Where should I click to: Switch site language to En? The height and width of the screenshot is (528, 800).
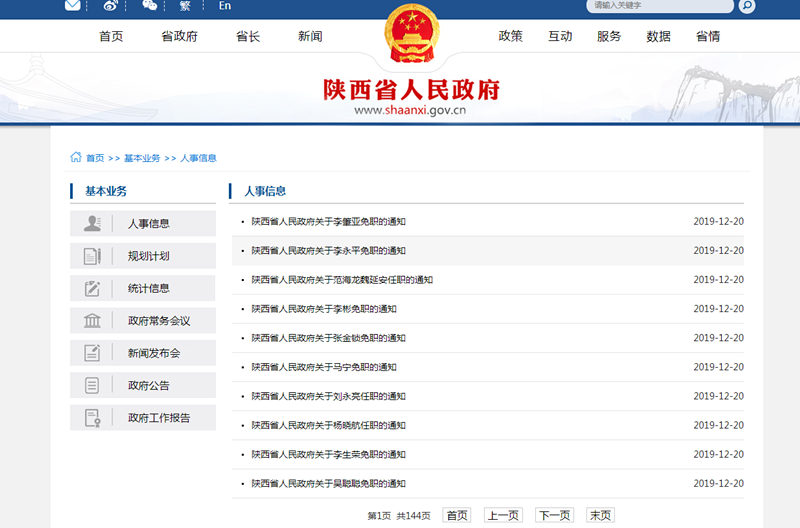click(x=225, y=6)
